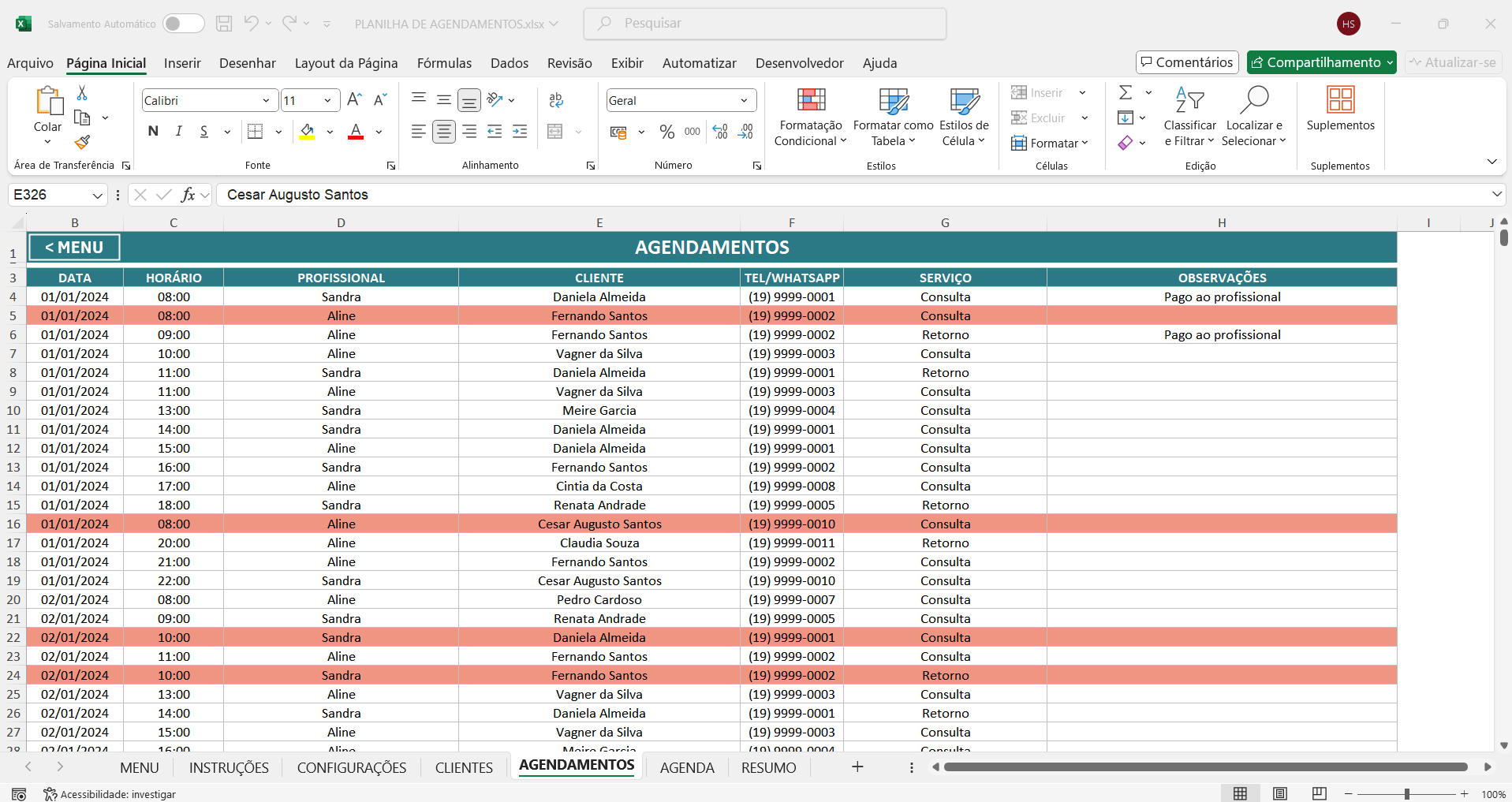Toggle Underline (S) formatting

(x=204, y=132)
